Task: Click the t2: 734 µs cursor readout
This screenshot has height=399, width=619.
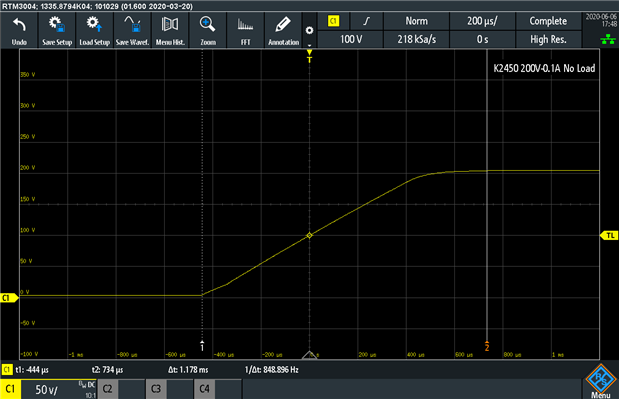Action: tap(107, 370)
